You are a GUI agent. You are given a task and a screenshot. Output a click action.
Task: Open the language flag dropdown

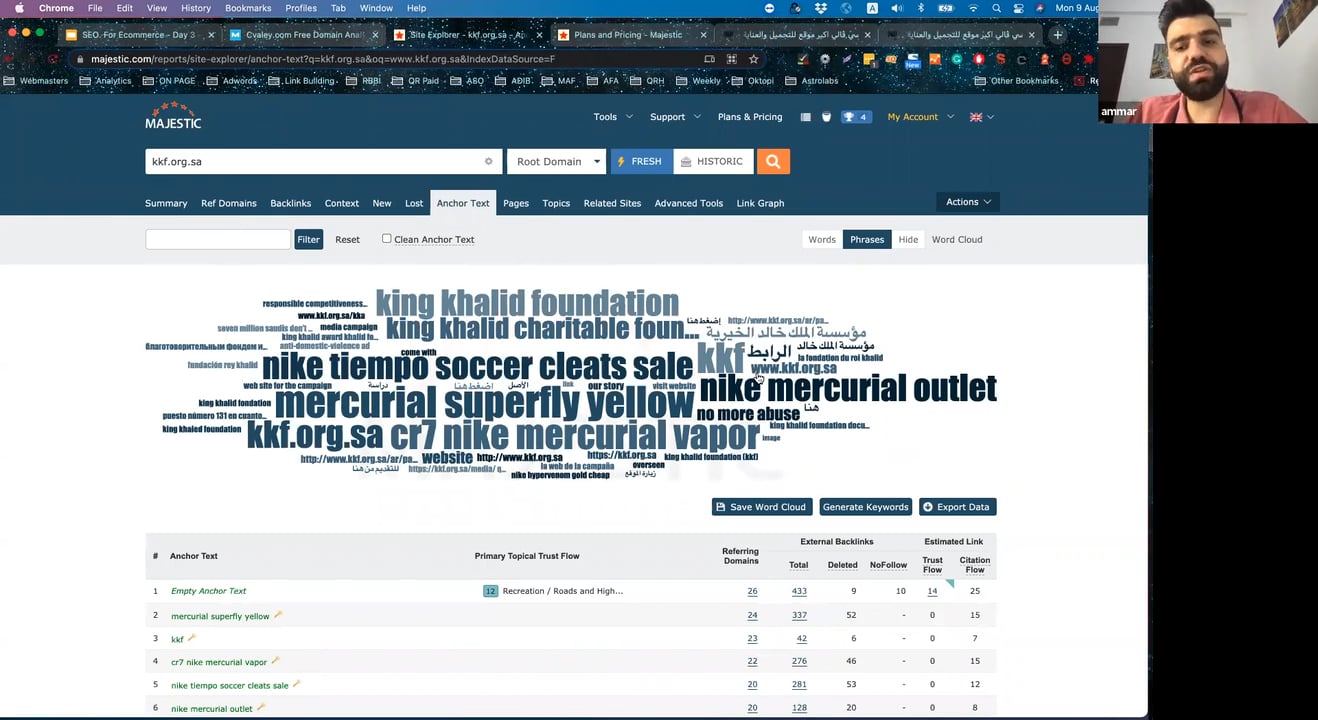pyautogui.click(x=982, y=117)
